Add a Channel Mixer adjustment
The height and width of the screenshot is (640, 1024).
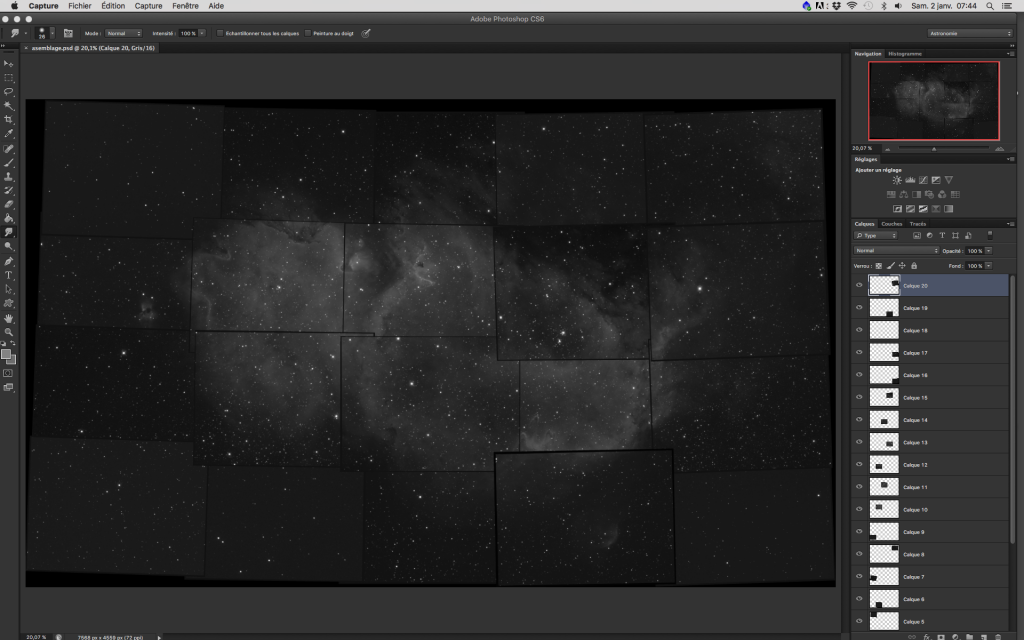click(x=942, y=195)
